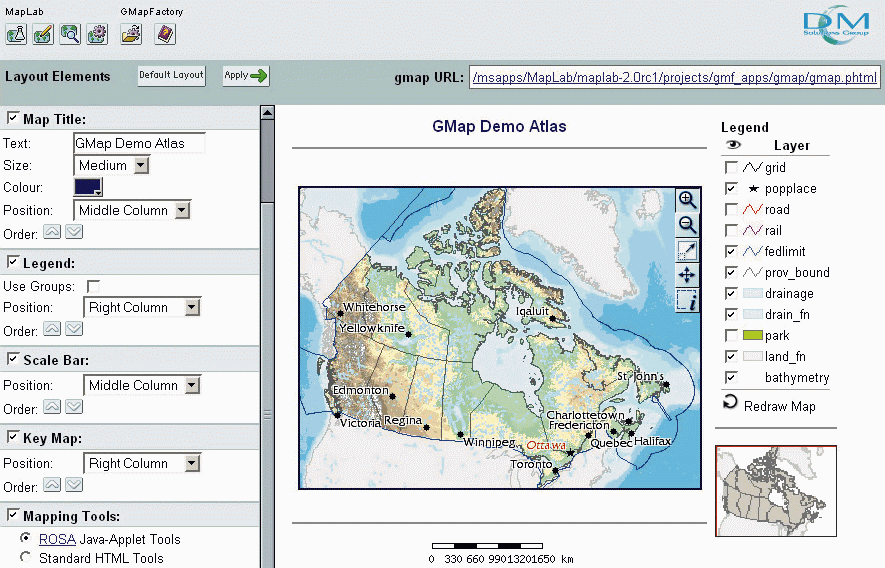The image size is (885, 568).
Task: Click the Ottawa label on the map
Action: point(546,445)
